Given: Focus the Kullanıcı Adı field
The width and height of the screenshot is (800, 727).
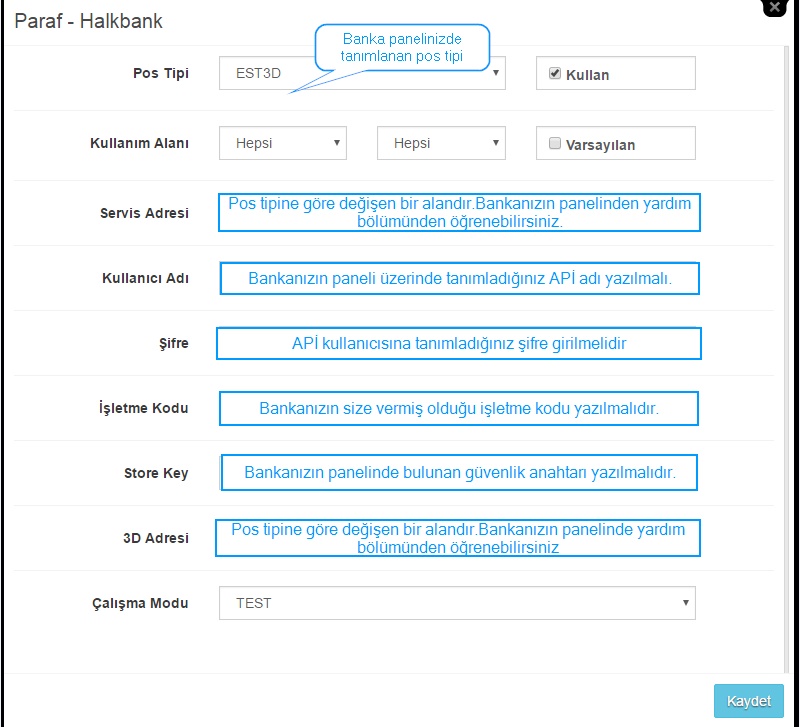Looking at the screenshot, I should 459,278.
